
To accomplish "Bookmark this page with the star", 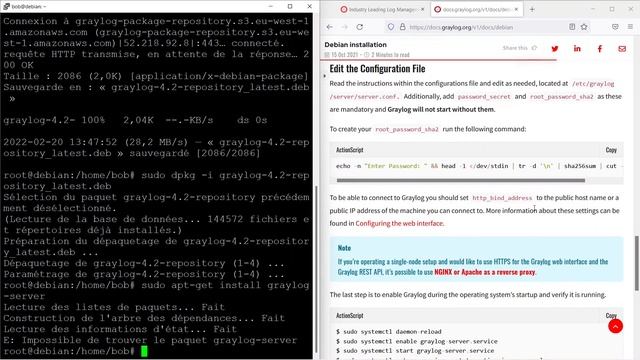I will [x=584, y=27].
